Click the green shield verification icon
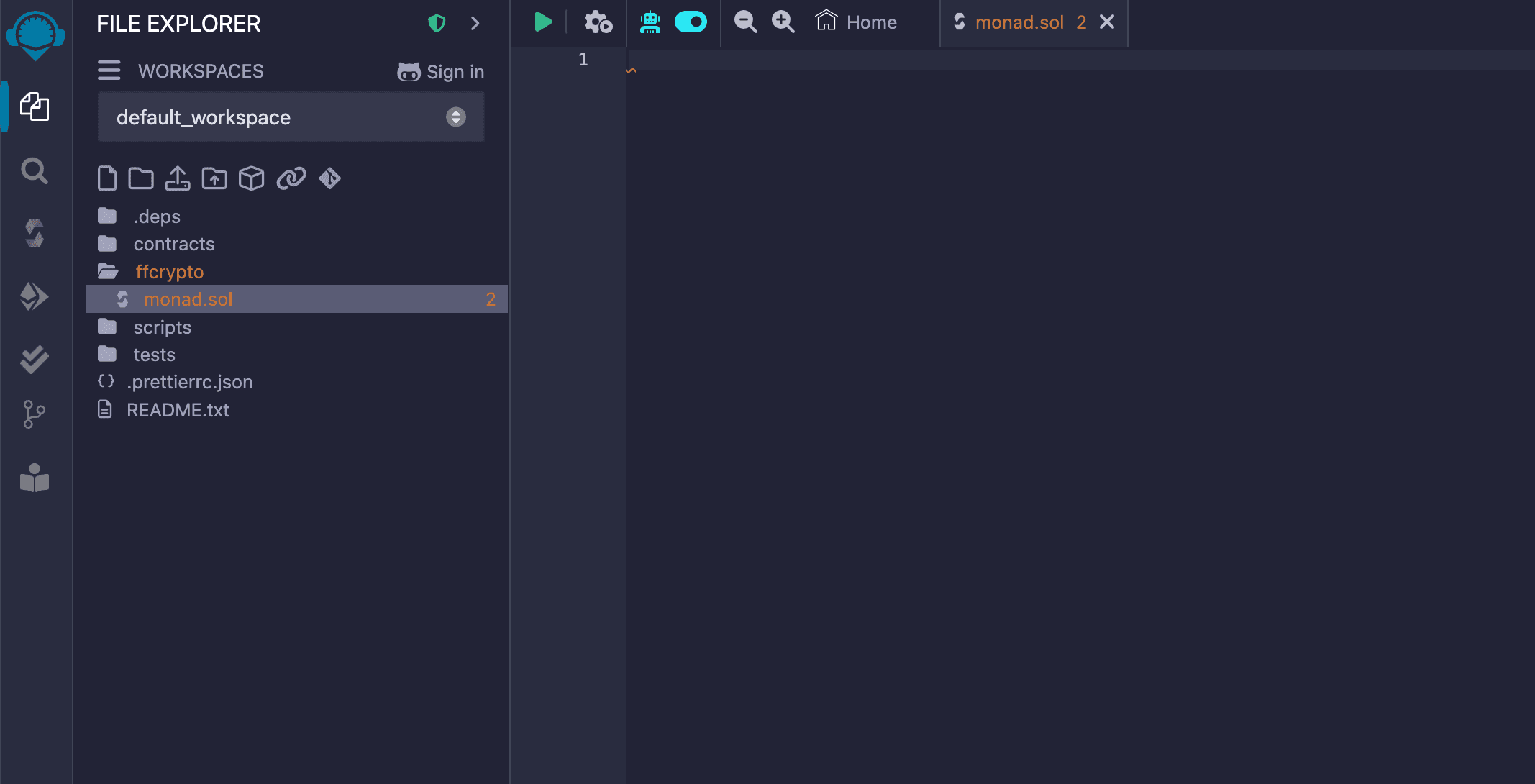 coord(437,24)
